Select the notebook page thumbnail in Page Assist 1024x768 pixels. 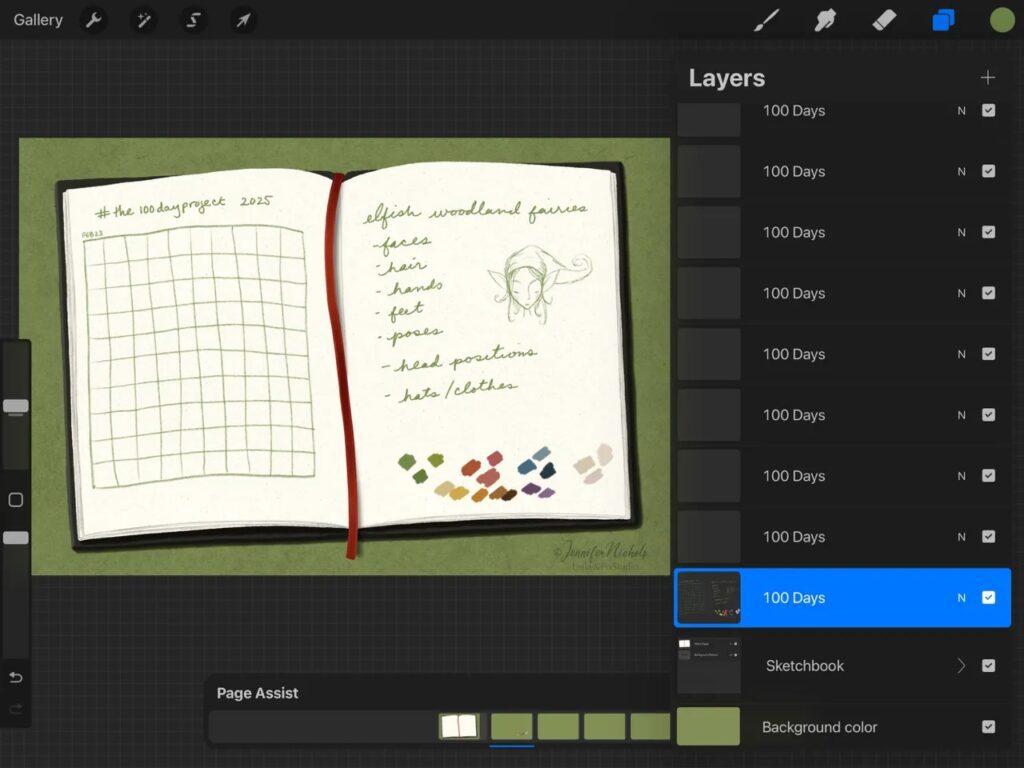[x=459, y=726]
